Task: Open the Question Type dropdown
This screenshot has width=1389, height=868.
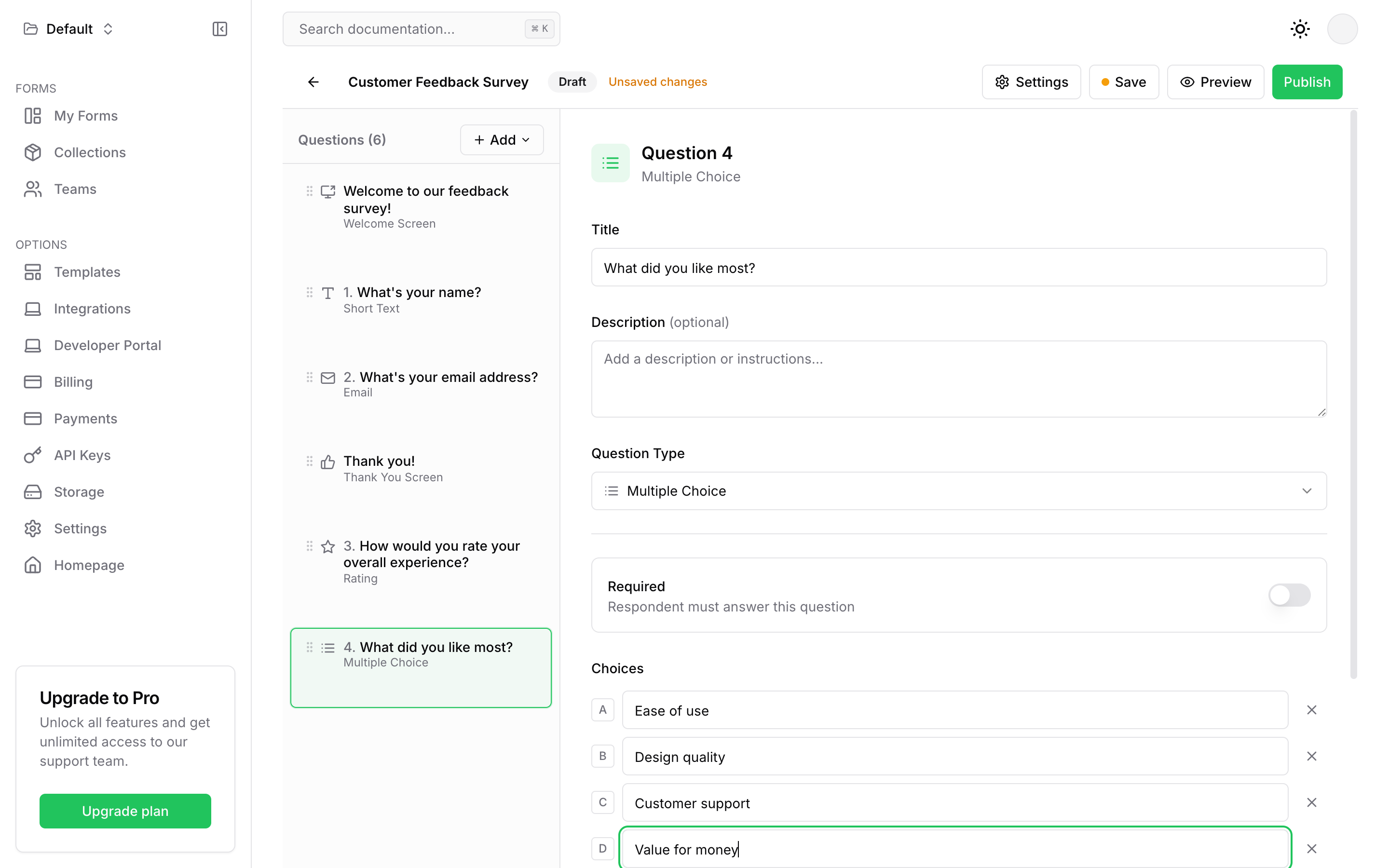Action: coord(958,491)
